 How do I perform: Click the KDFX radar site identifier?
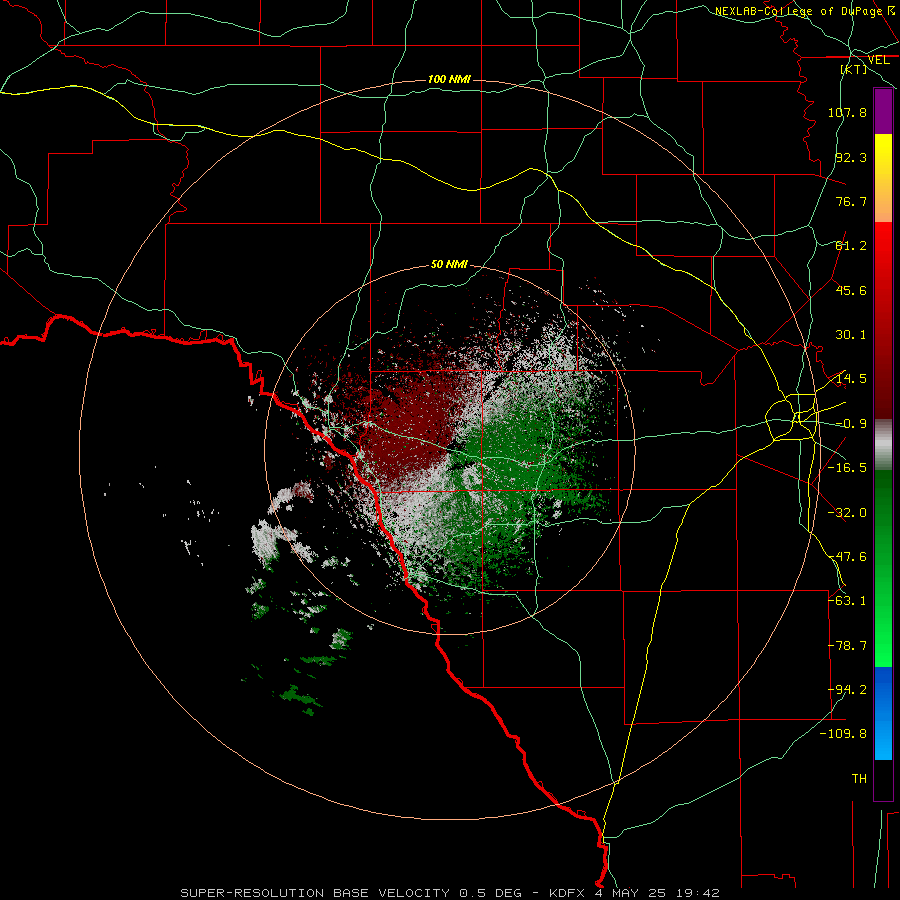coord(568,893)
